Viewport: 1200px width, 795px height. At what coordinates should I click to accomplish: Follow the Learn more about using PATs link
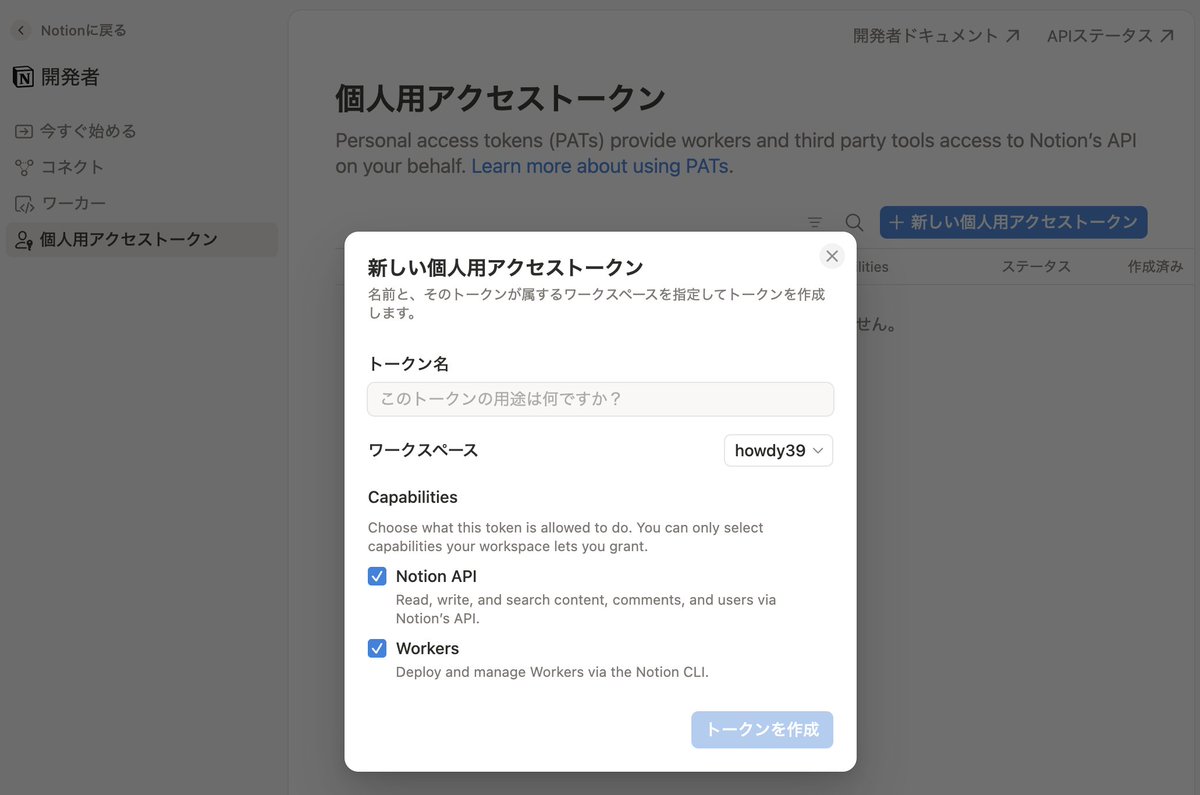[600, 166]
